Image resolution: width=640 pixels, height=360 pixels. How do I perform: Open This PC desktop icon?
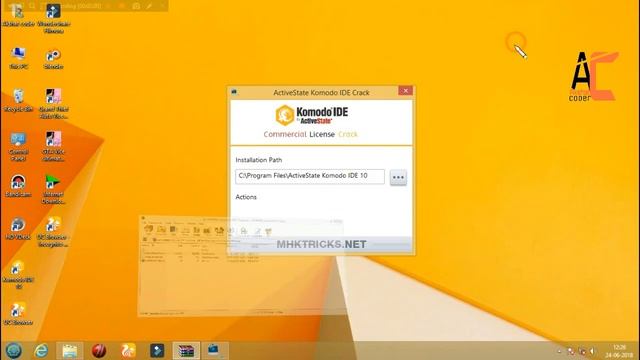point(18,58)
